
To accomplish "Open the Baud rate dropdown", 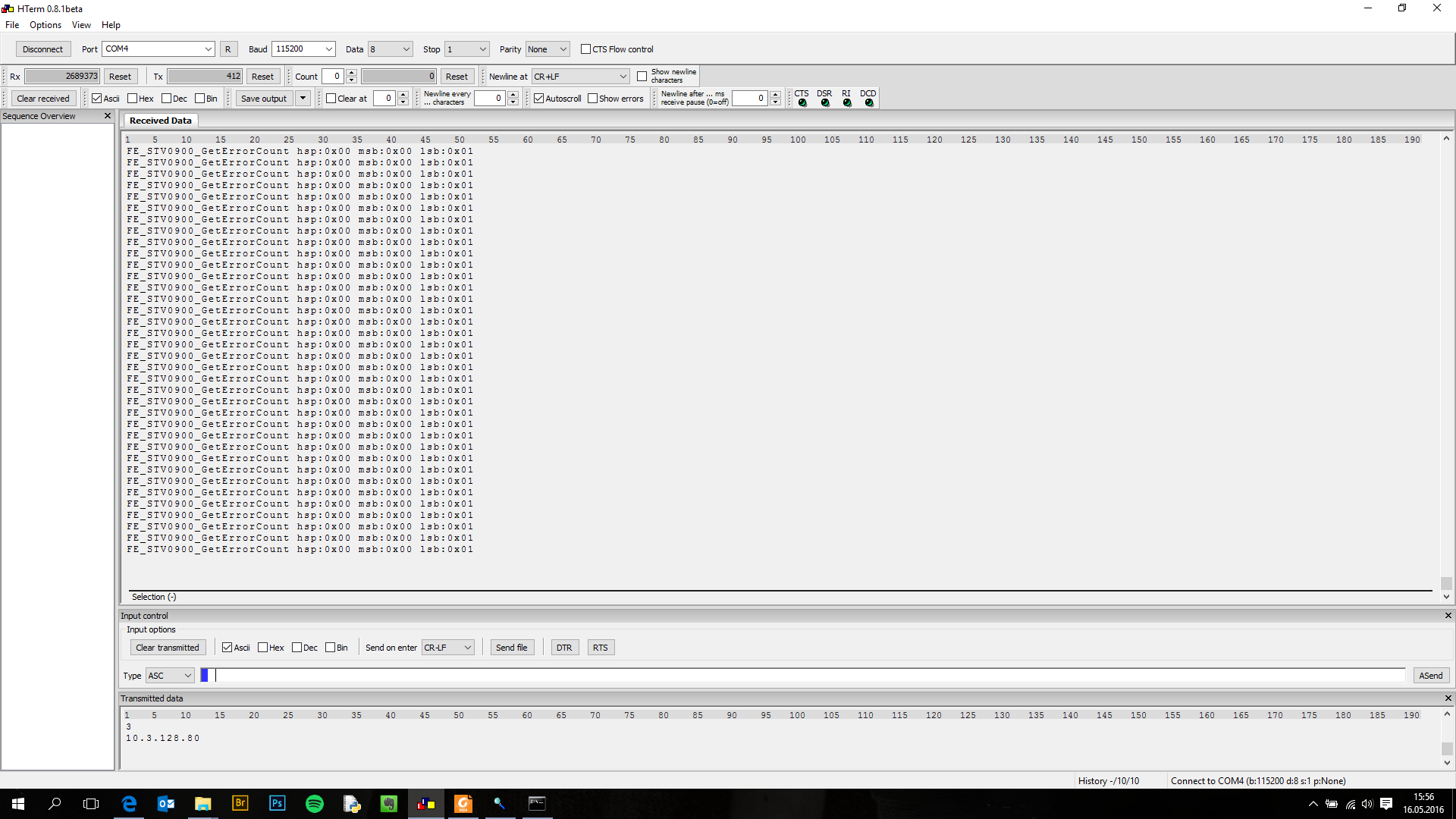I will [x=329, y=49].
